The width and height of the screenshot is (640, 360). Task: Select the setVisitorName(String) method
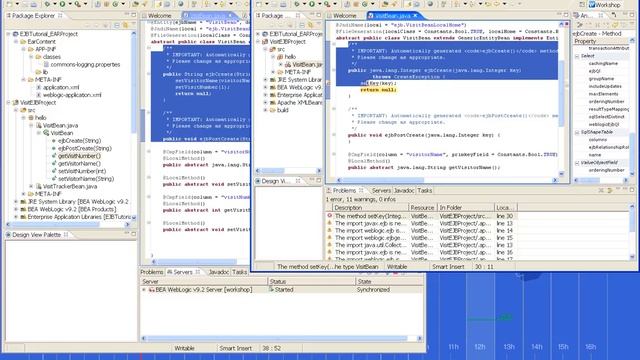[x=86, y=179]
